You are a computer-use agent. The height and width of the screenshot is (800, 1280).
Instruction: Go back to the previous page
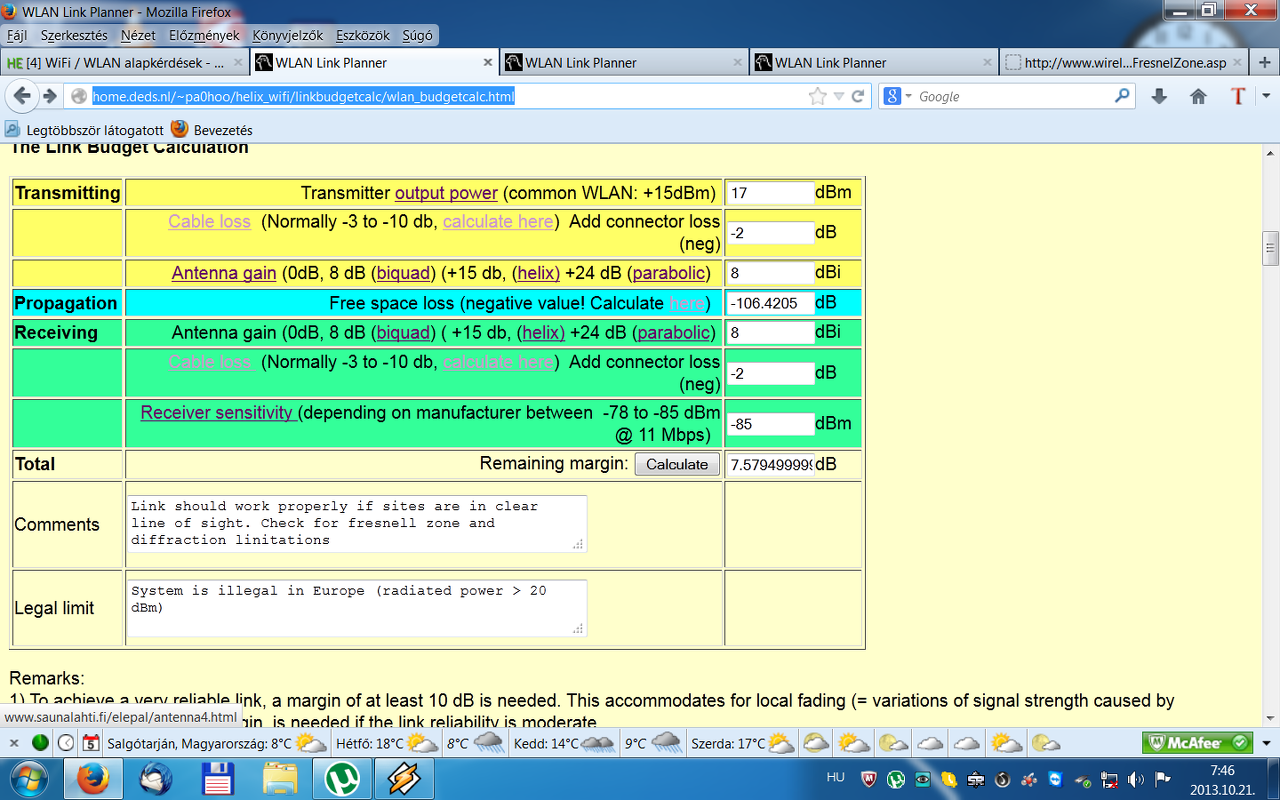coord(22,96)
